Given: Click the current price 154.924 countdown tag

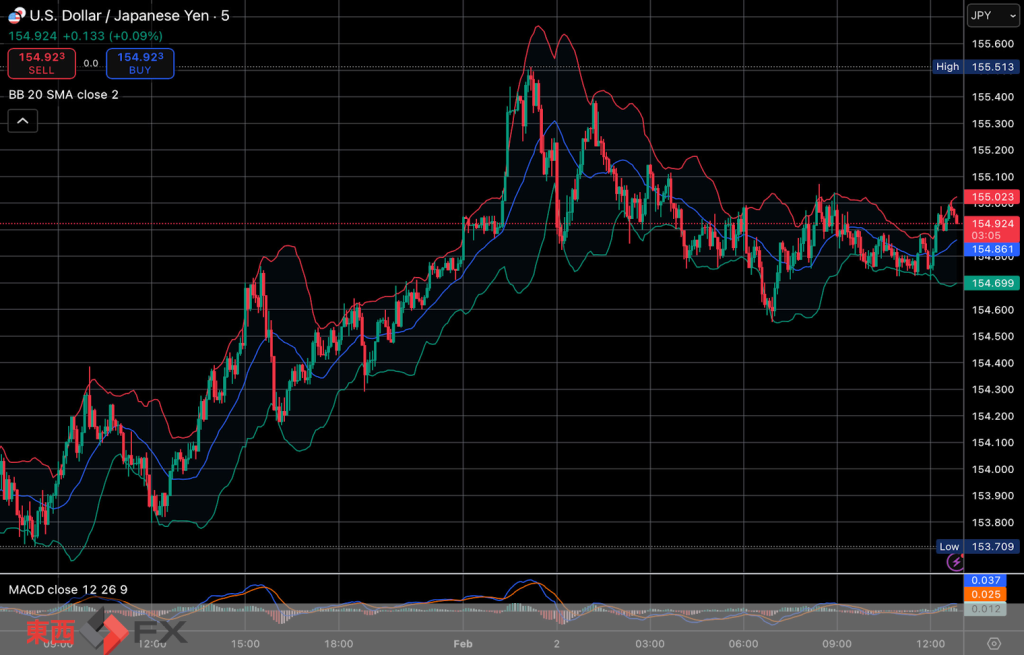Looking at the screenshot, I should [992, 229].
